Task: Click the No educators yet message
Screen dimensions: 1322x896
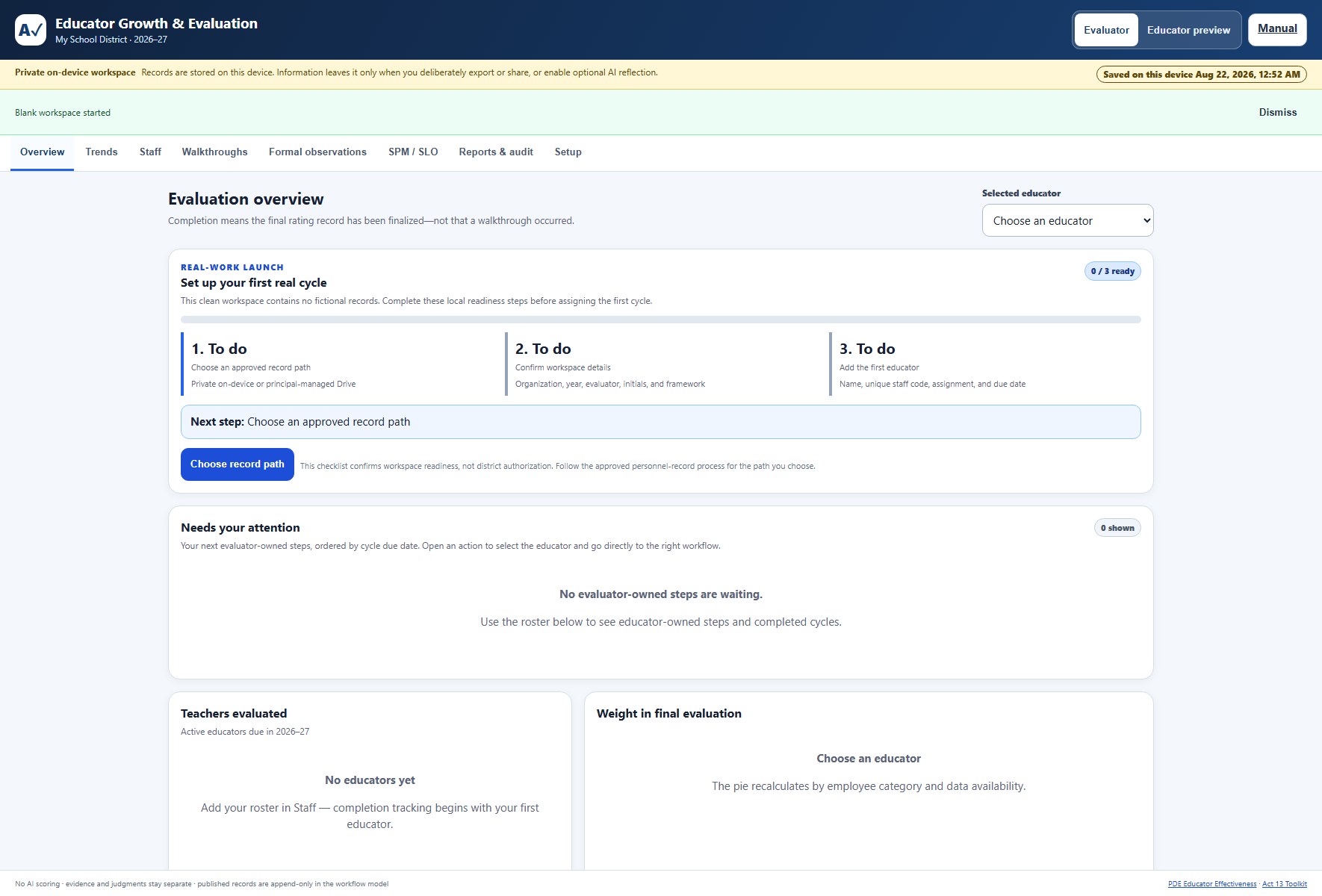Action: (370, 780)
